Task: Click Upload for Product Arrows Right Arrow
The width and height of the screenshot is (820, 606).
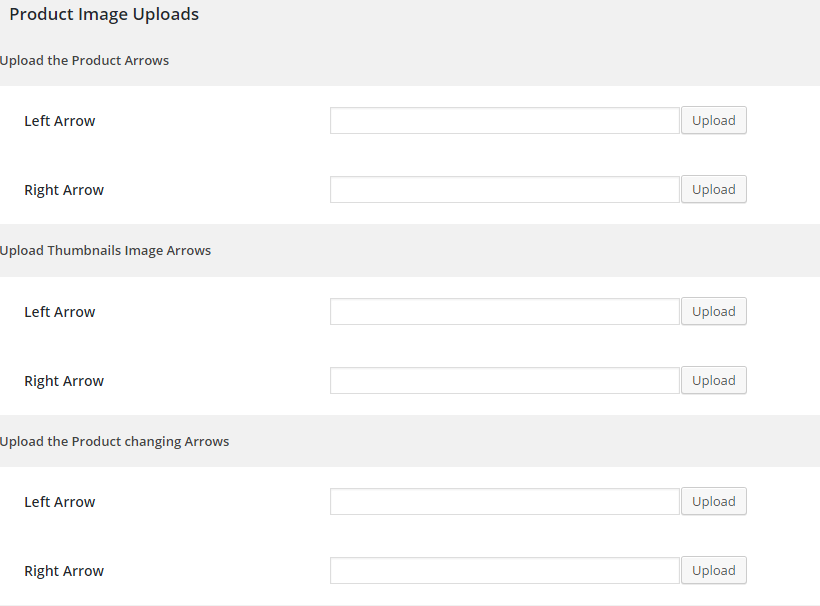Action: [713, 190]
